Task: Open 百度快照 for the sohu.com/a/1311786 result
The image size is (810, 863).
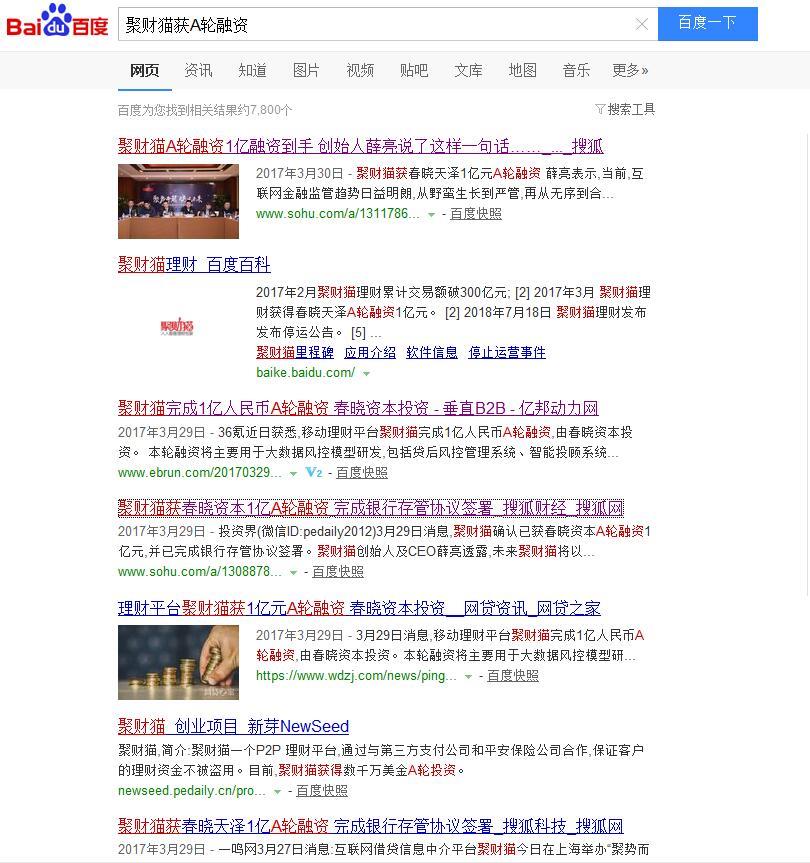Action: tap(476, 214)
